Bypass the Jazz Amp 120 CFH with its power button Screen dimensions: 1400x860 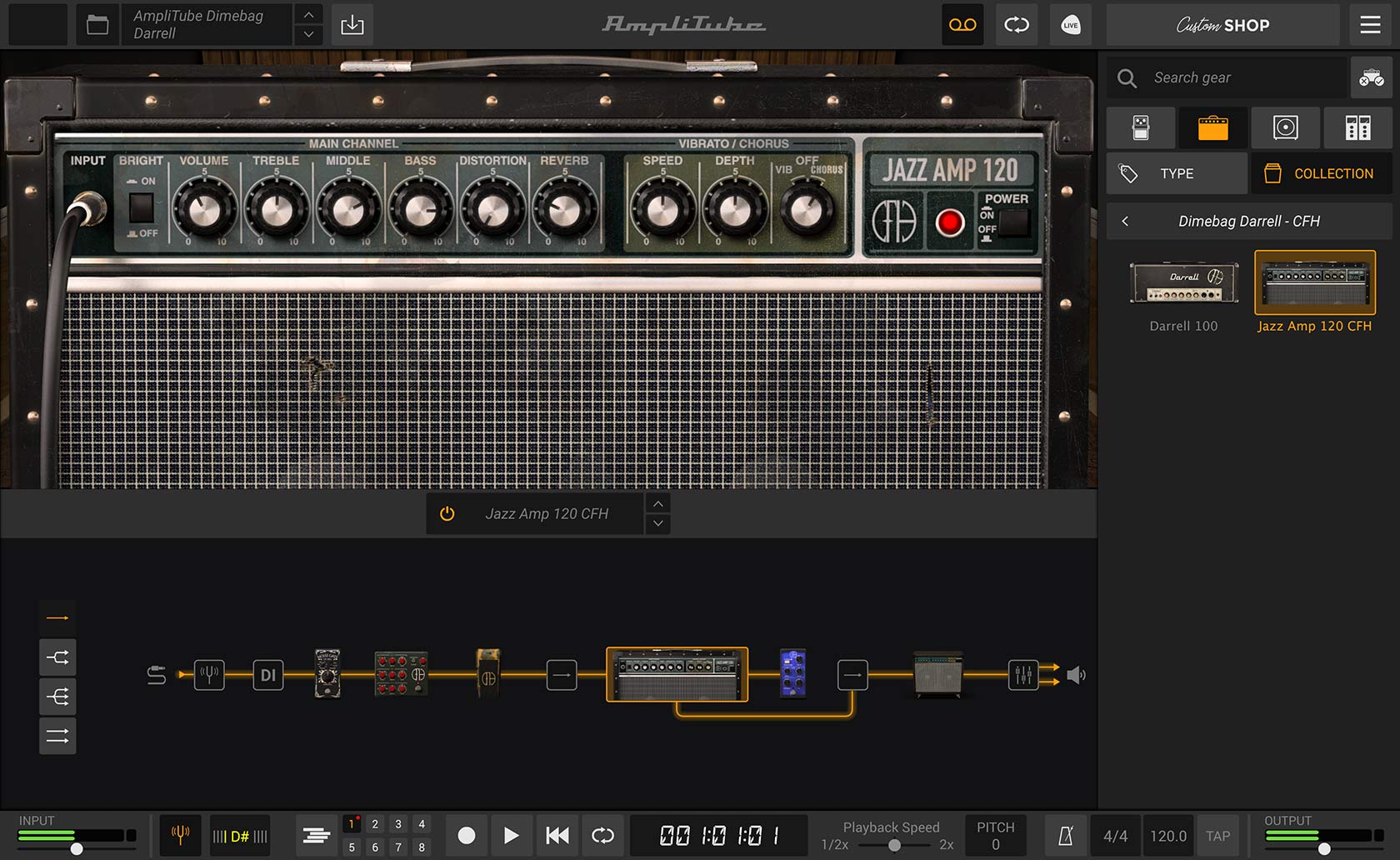447,513
